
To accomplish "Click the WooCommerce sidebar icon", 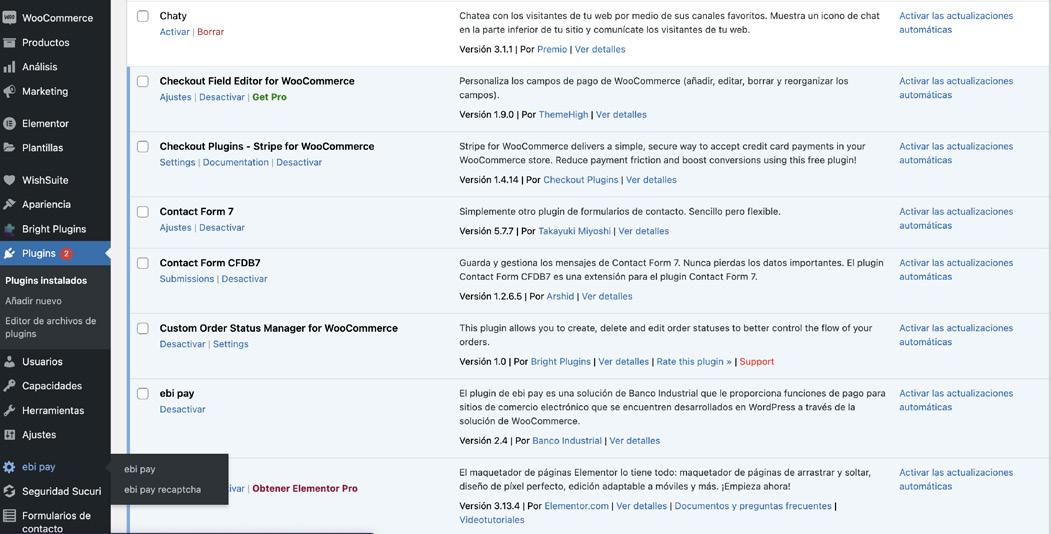I will tap(10, 18).
